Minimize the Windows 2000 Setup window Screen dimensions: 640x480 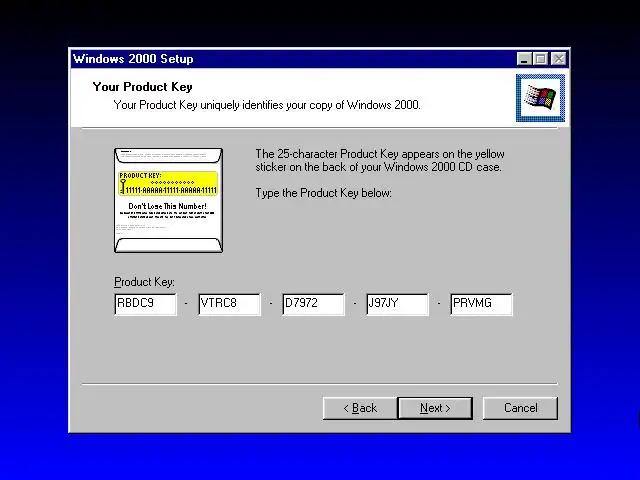point(524,59)
